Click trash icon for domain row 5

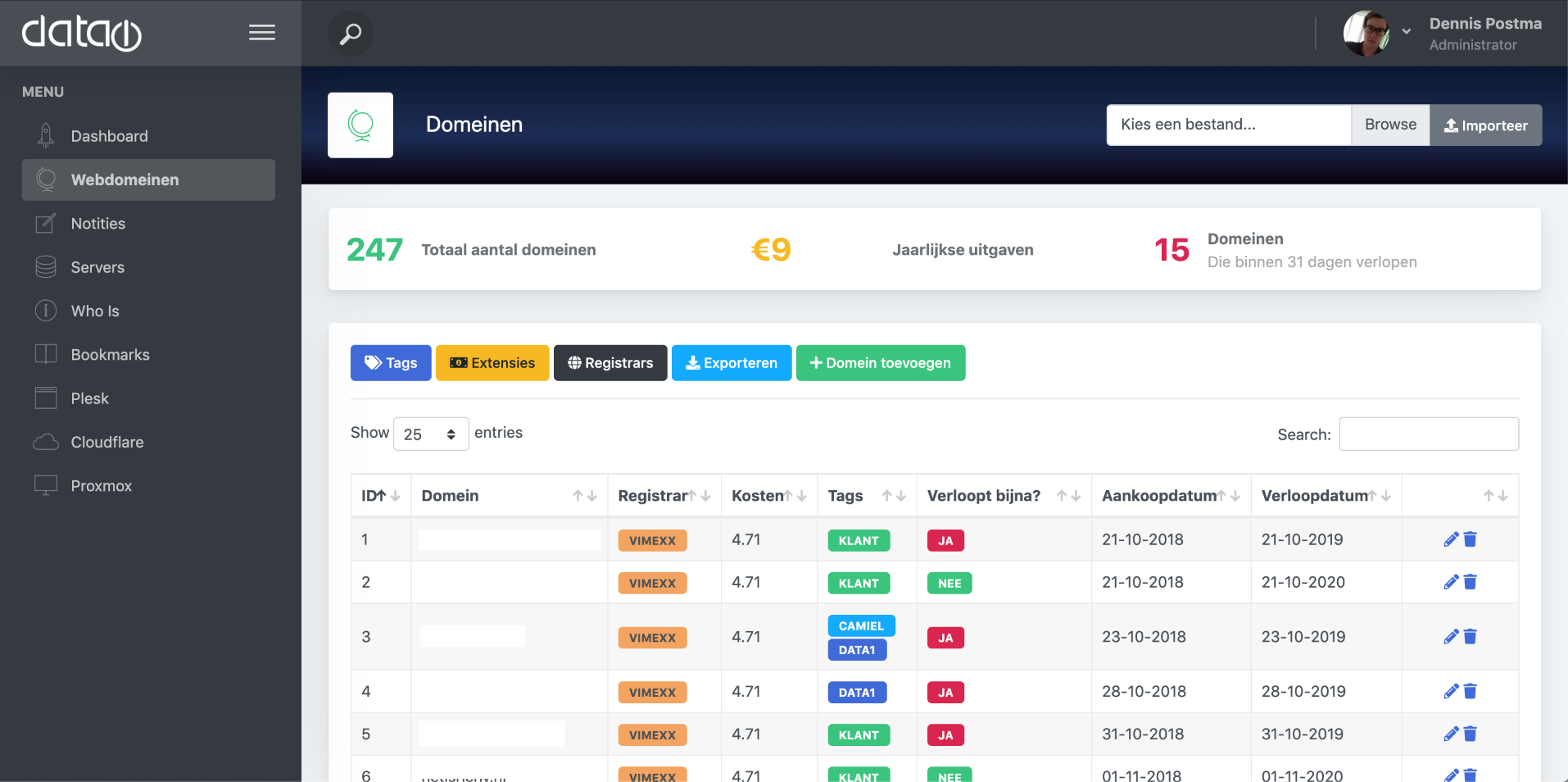tap(1471, 734)
